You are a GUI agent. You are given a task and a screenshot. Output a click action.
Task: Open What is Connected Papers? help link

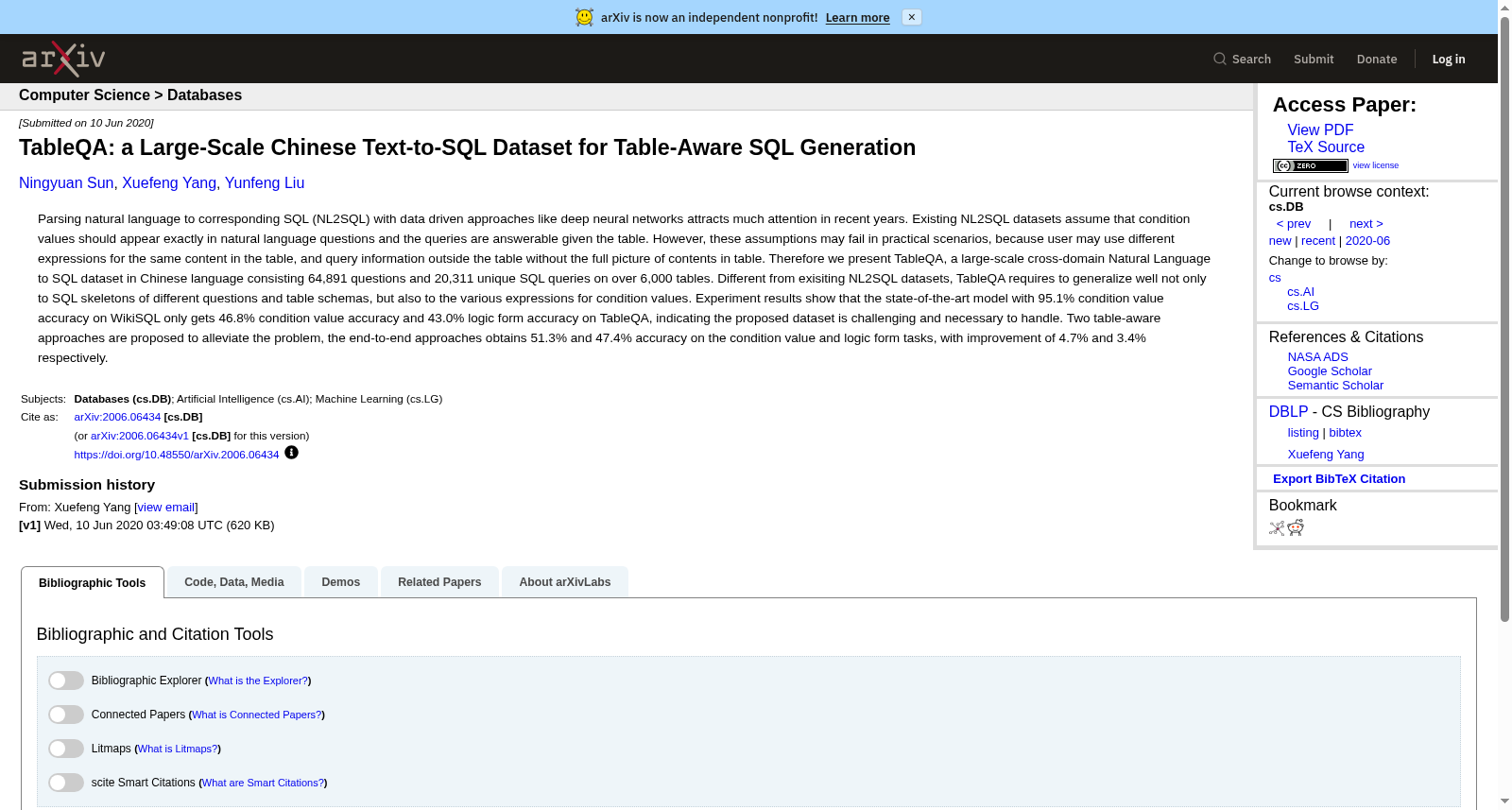pyautogui.click(x=257, y=715)
